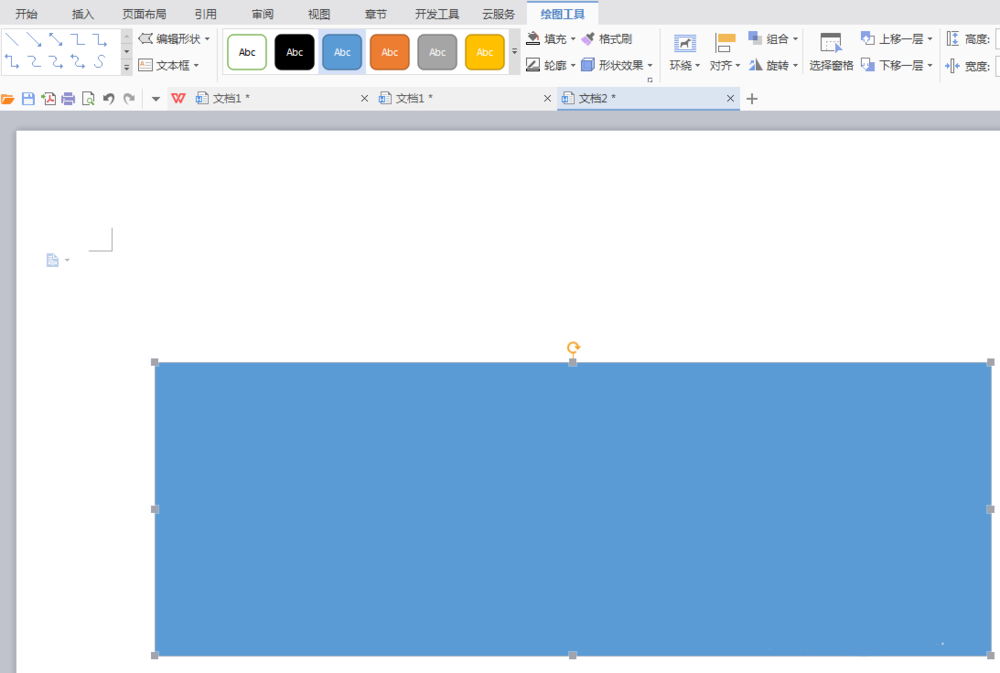
Task: Click the Save icon in quick access toolbar
Action: (28, 99)
